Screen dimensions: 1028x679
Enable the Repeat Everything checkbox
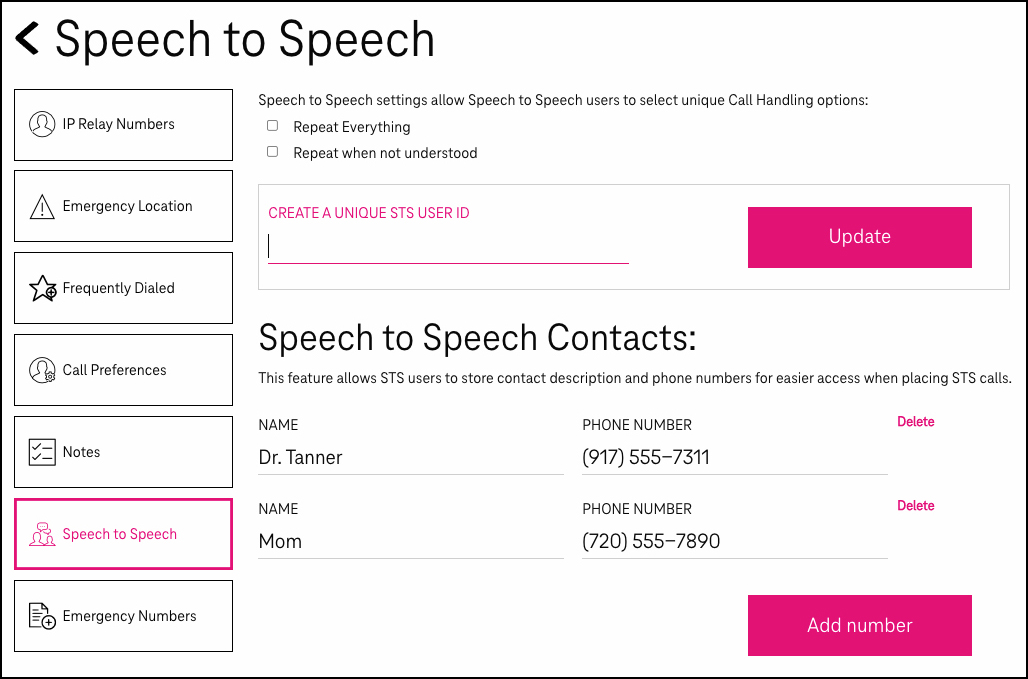[272, 125]
